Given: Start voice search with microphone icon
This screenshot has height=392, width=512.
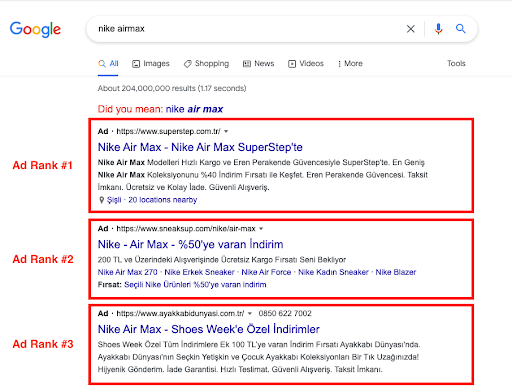Looking at the screenshot, I should click(438, 29).
